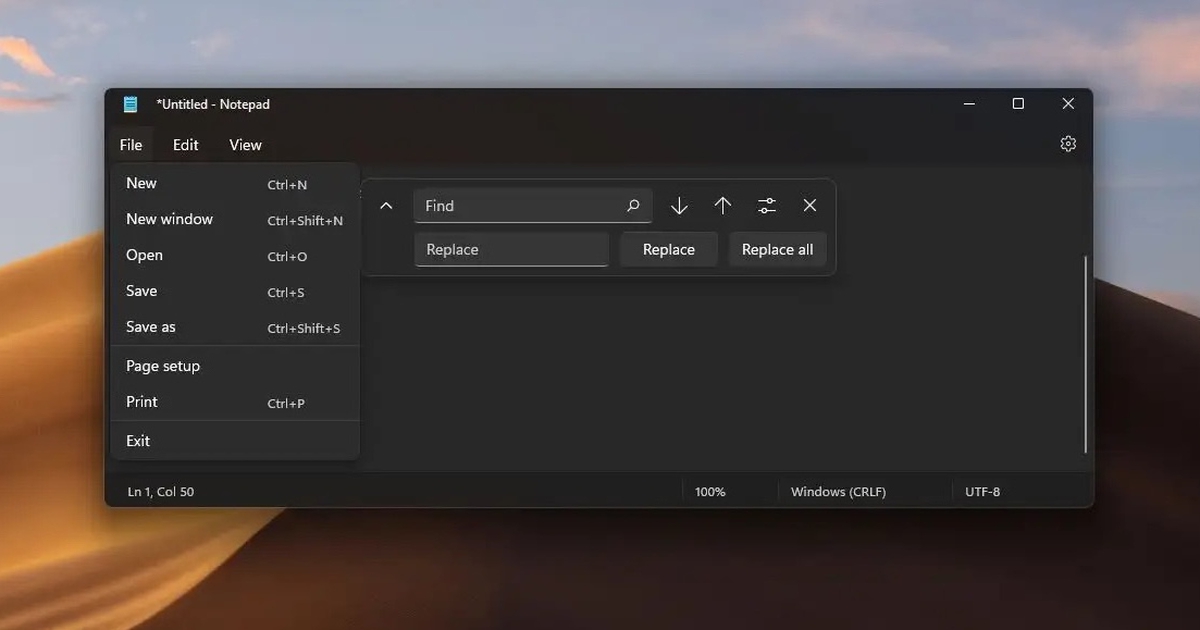
Task: Click the Find text field
Action: pos(533,206)
